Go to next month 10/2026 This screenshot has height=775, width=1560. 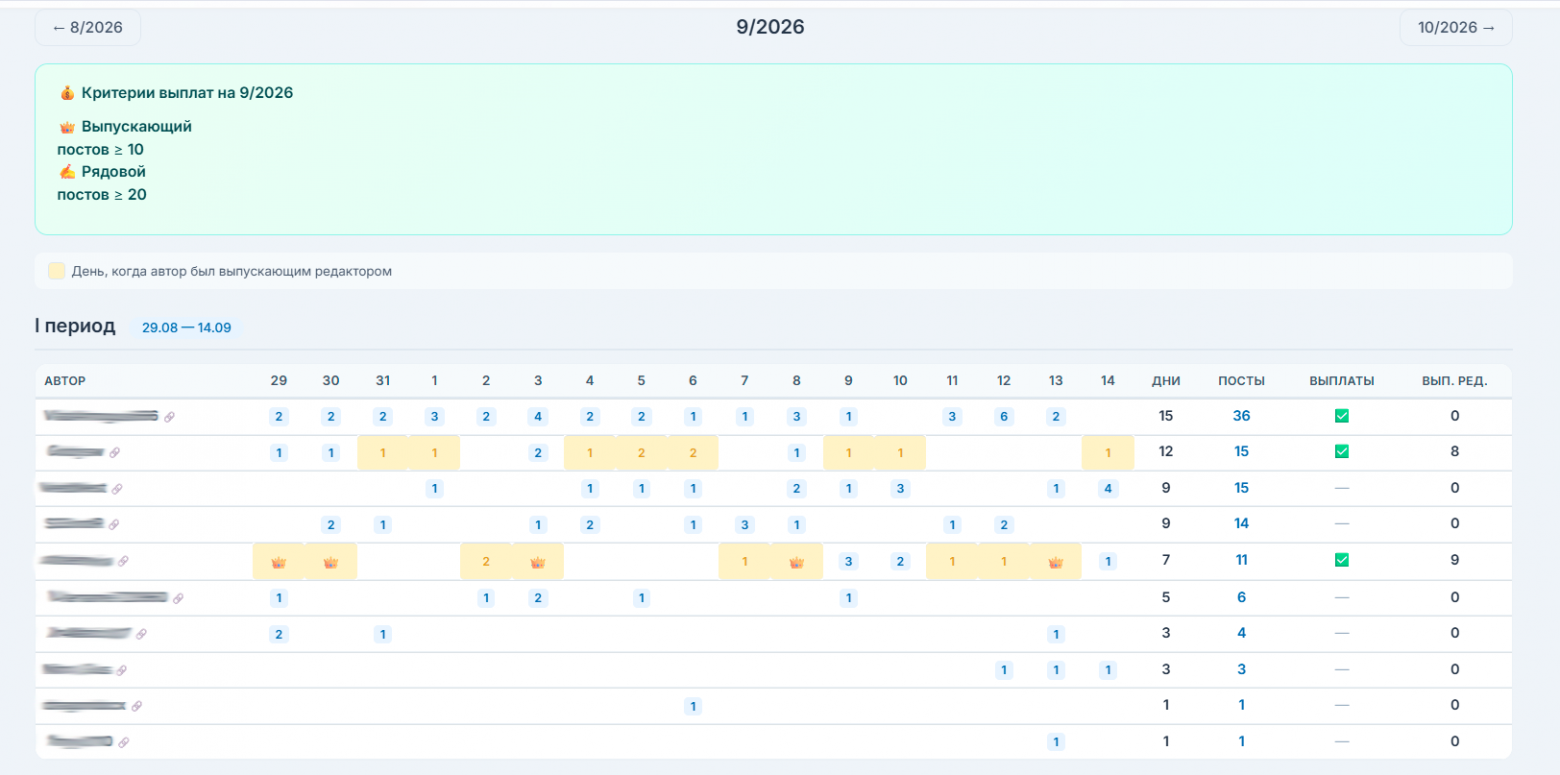(x=1456, y=28)
